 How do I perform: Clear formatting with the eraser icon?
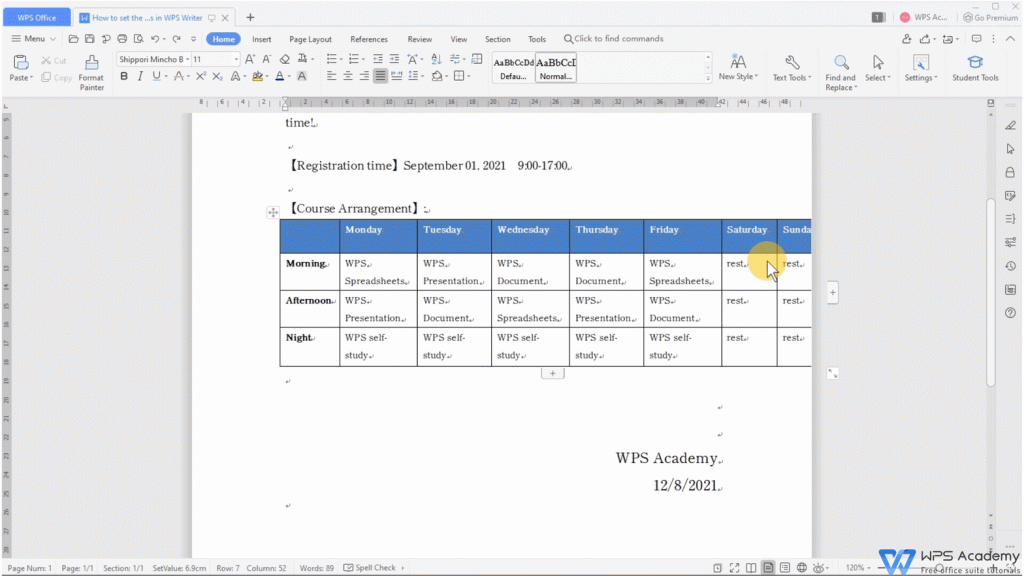tap(285, 59)
